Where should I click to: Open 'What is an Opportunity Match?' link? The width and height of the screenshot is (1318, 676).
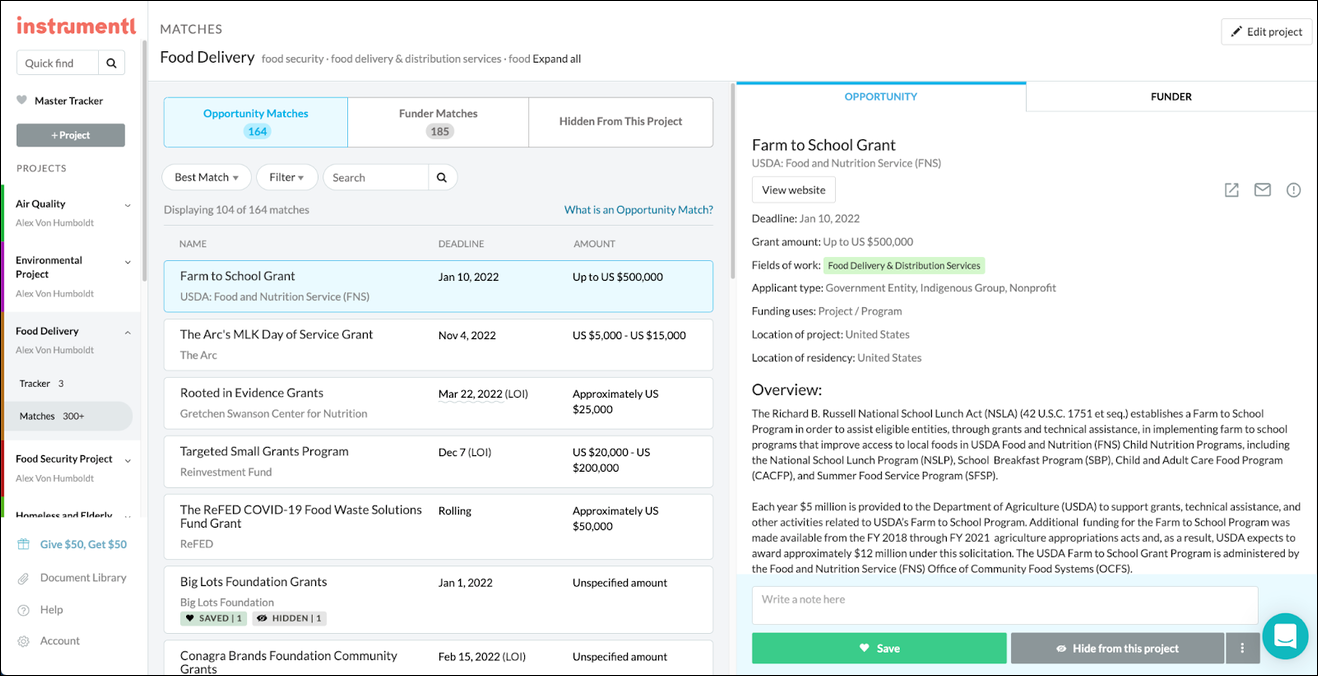(639, 210)
